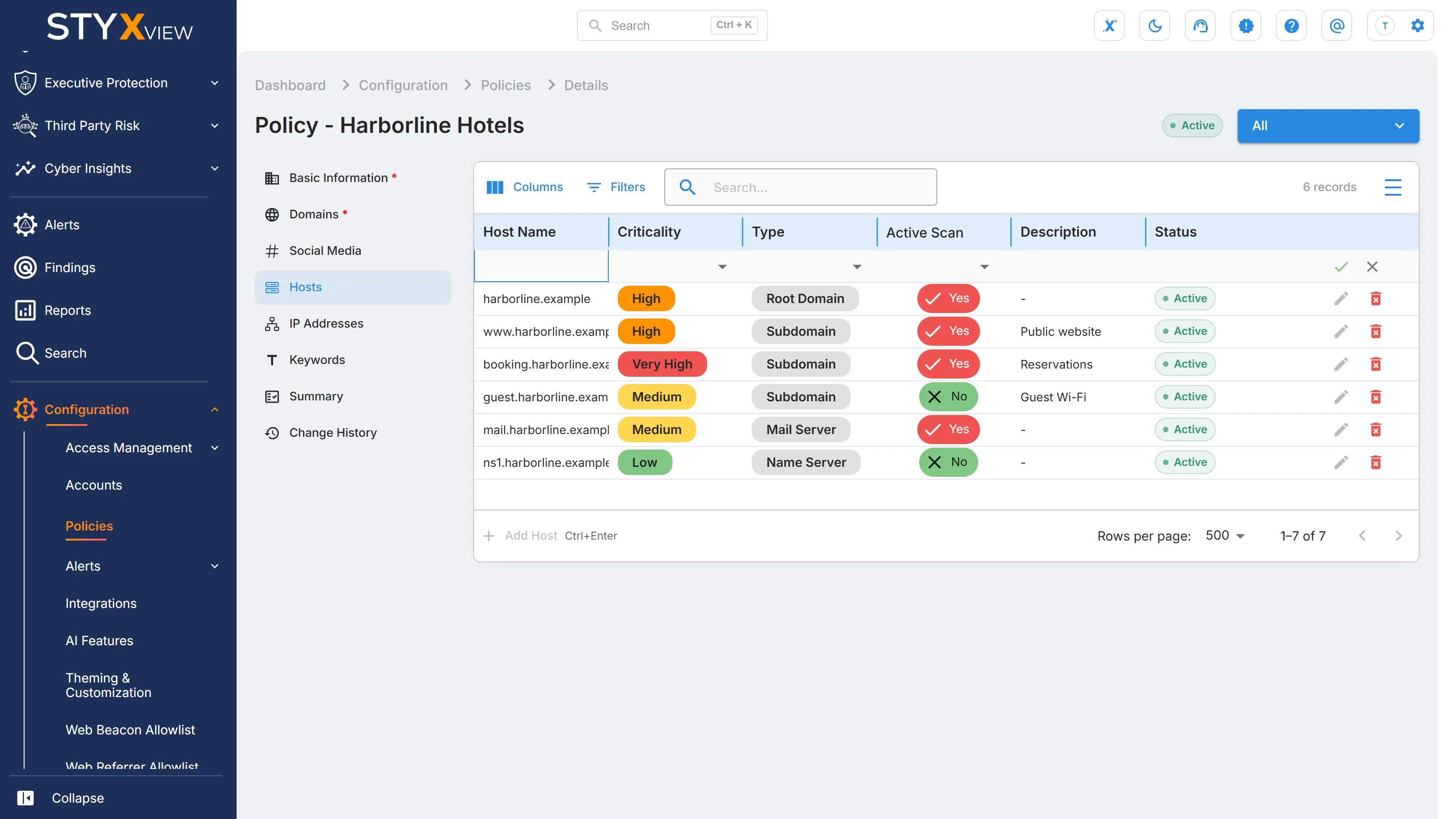Delete booking.harborline host row
This screenshot has height=819, width=1456.
(x=1376, y=364)
